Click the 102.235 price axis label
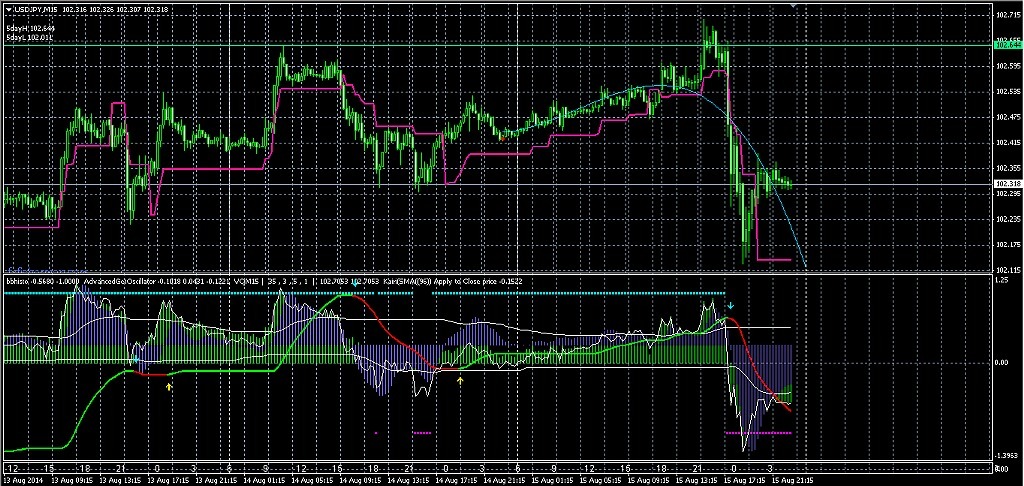Viewport: 1024px width, 486px height. coord(1008,219)
